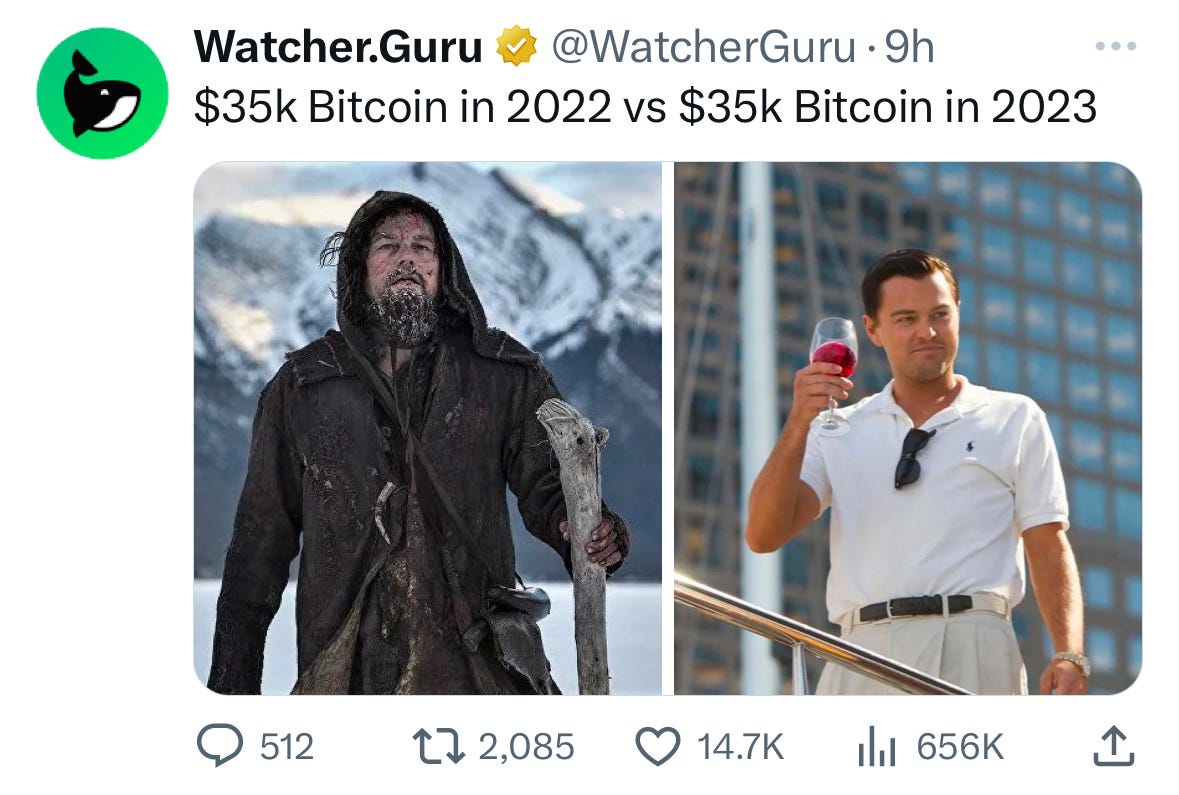This screenshot has width=1179, height=795.
Task: Click the Watcher.Guru display name
Action: click(x=338, y=47)
